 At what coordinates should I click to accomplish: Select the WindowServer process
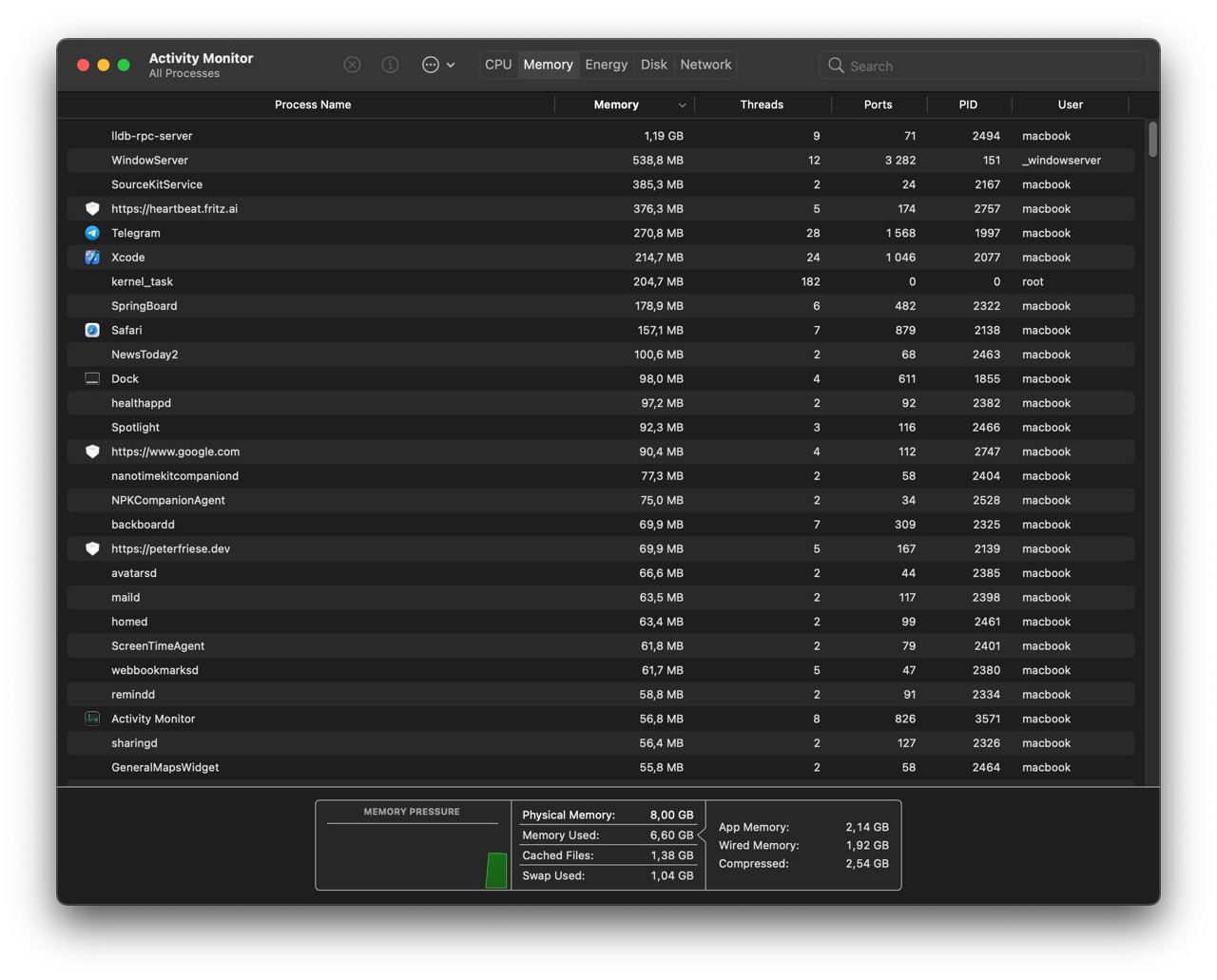pyautogui.click(x=601, y=161)
